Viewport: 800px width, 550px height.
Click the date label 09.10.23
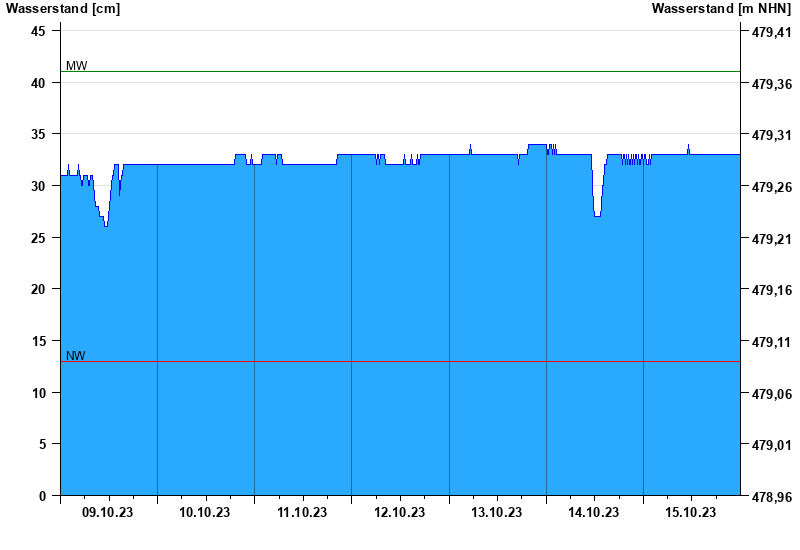[107, 512]
